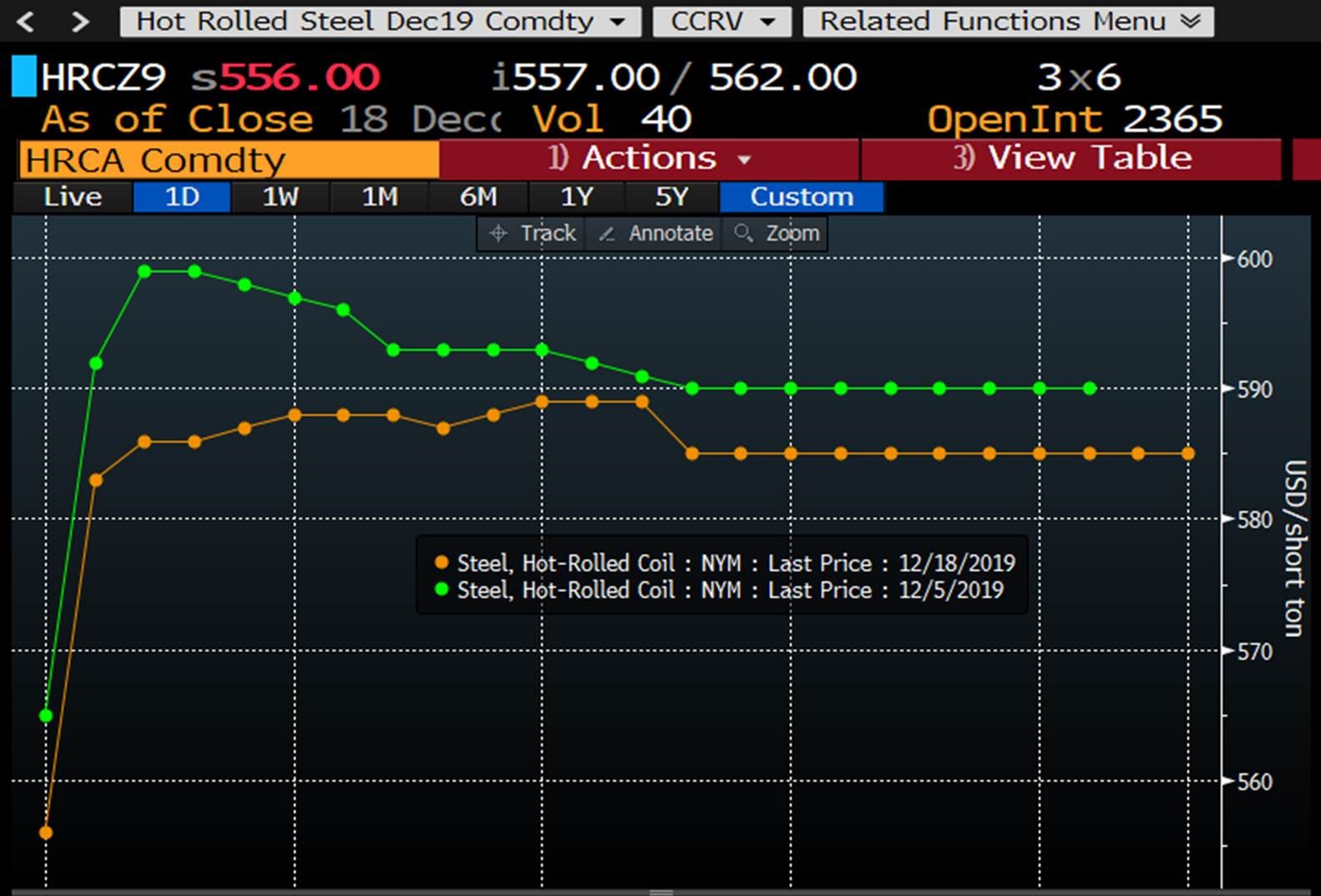Image resolution: width=1321 pixels, height=896 pixels.
Task: Click the orange legend dot for 12/18/2019
Action: pos(442,563)
